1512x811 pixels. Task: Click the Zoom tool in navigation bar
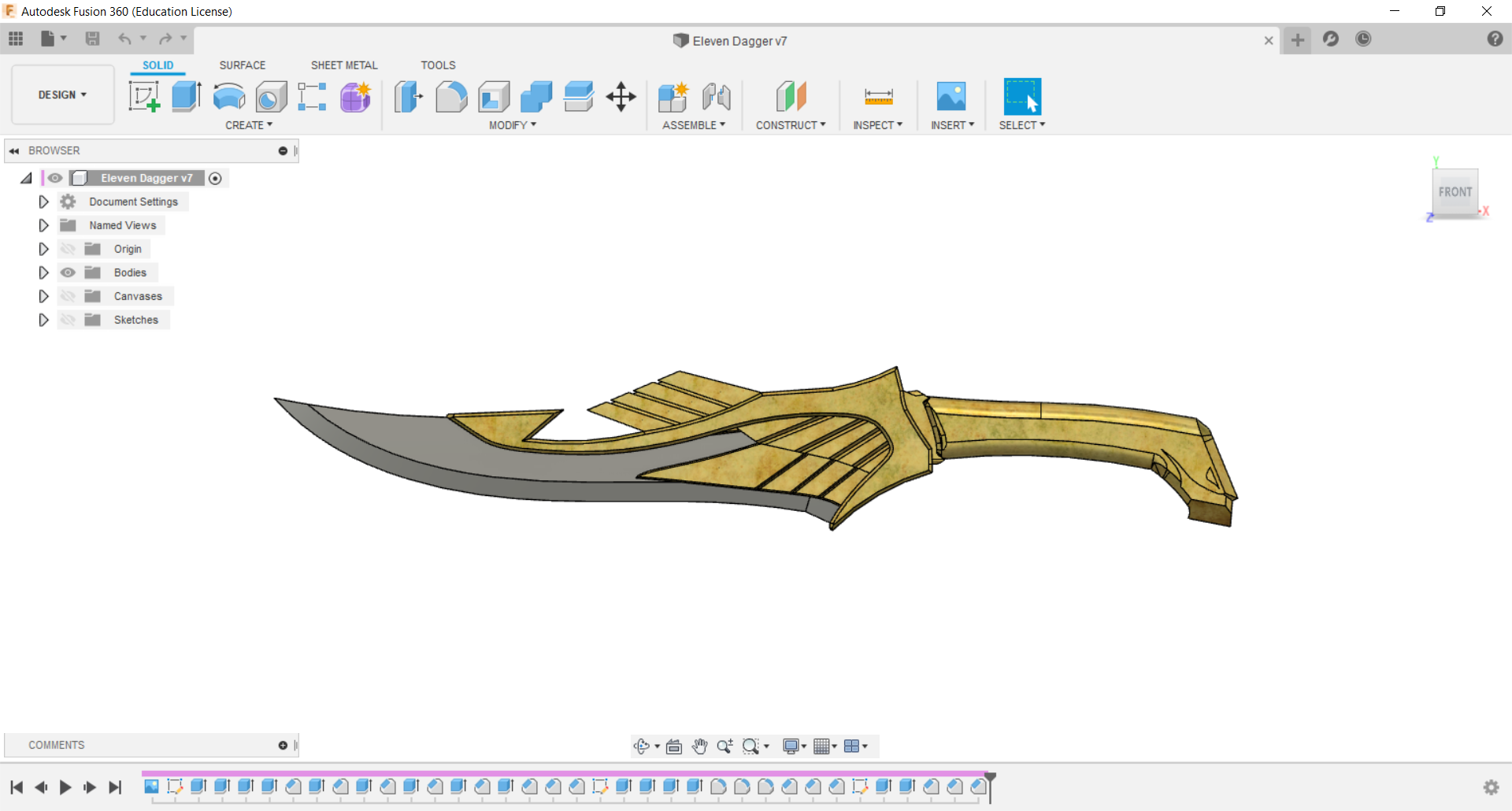coord(724,746)
